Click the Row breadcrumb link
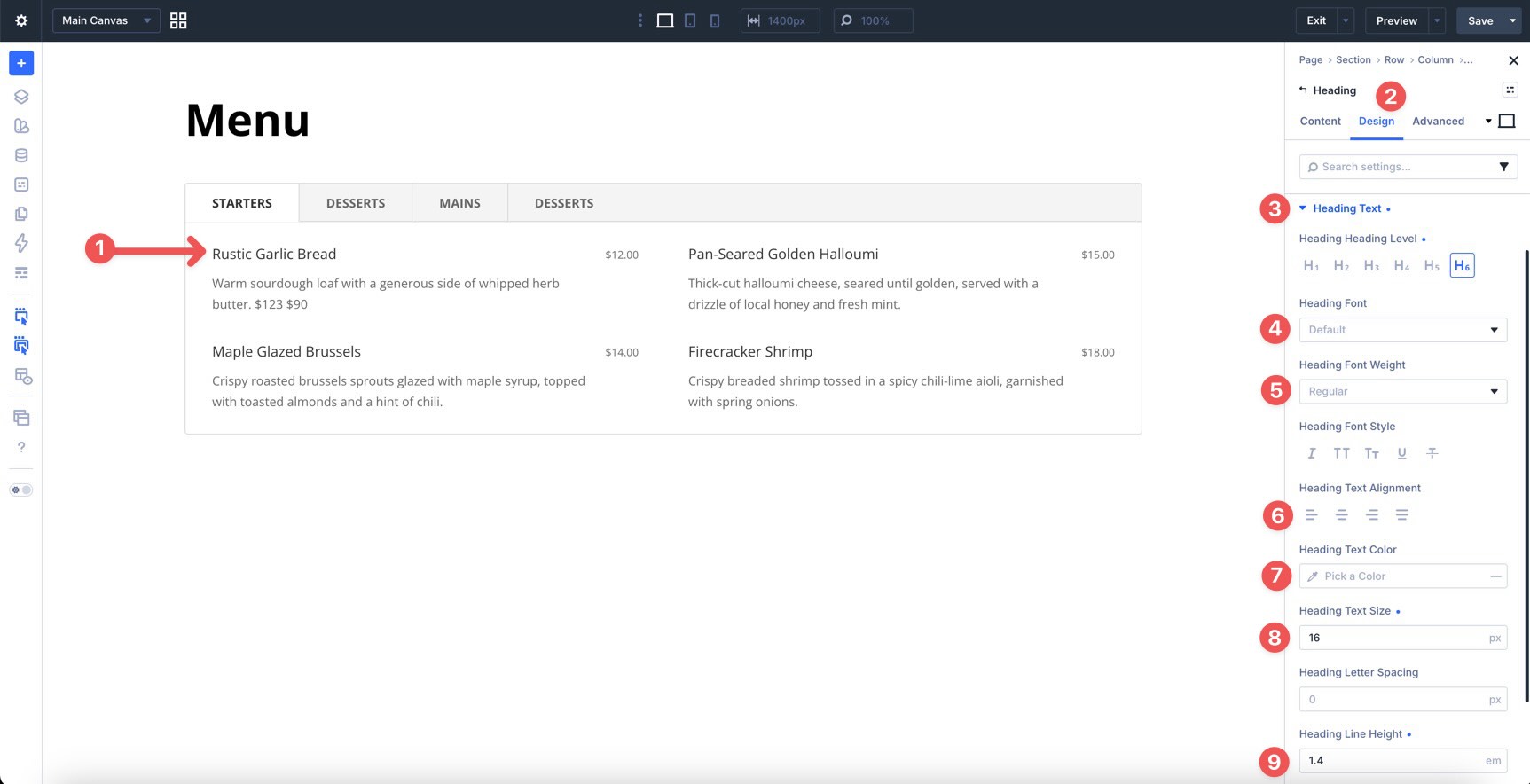This screenshot has width=1530, height=784. point(1393,59)
